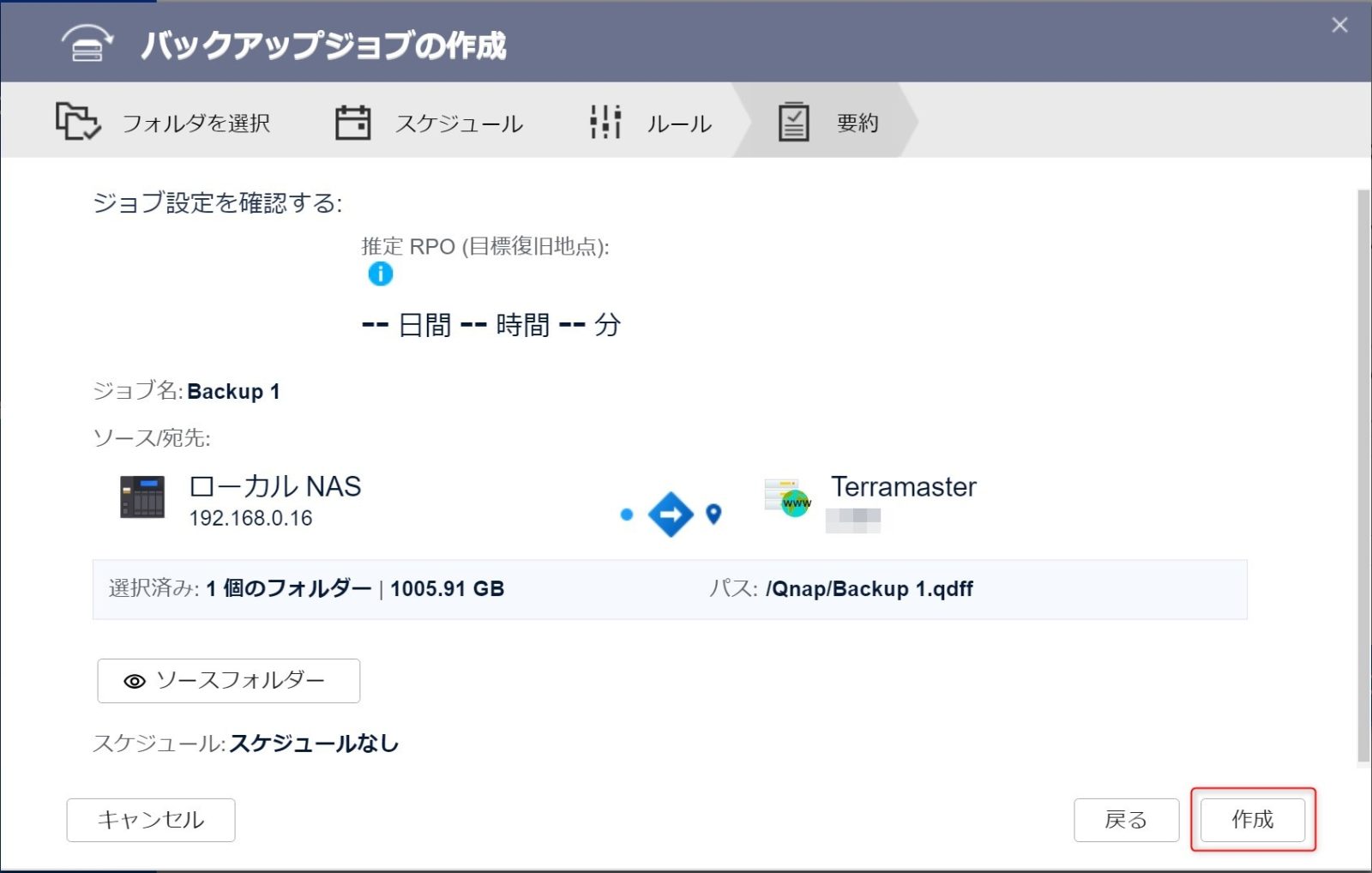Viewport: 1372px width, 873px height.
Task: Select the 要約 step
Action: pos(857,123)
